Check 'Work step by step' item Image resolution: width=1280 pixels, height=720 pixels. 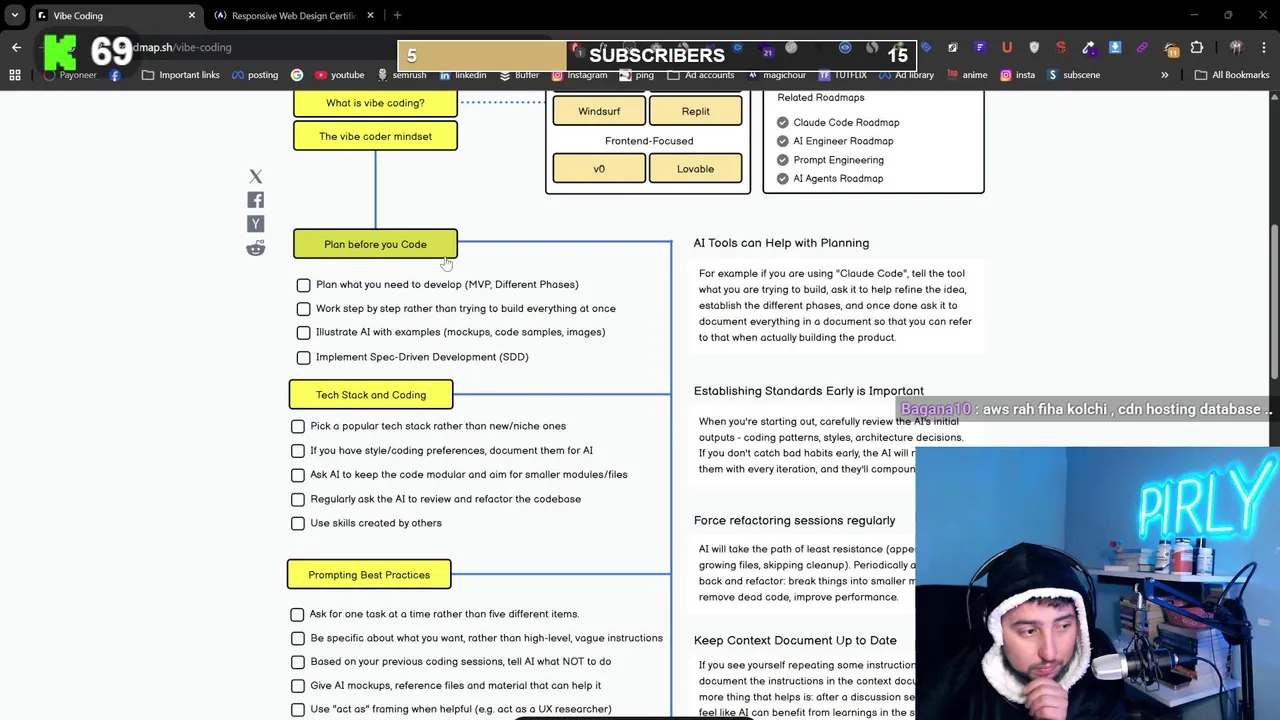[303, 309]
